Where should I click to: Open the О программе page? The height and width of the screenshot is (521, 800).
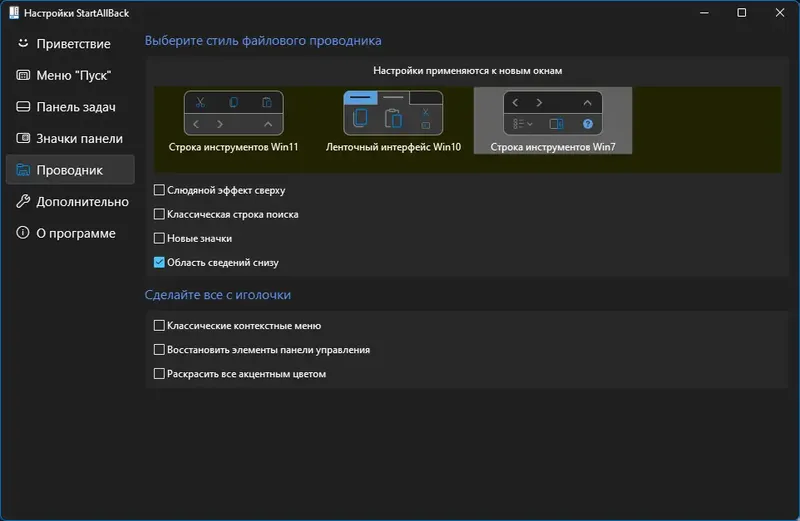(x=70, y=233)
